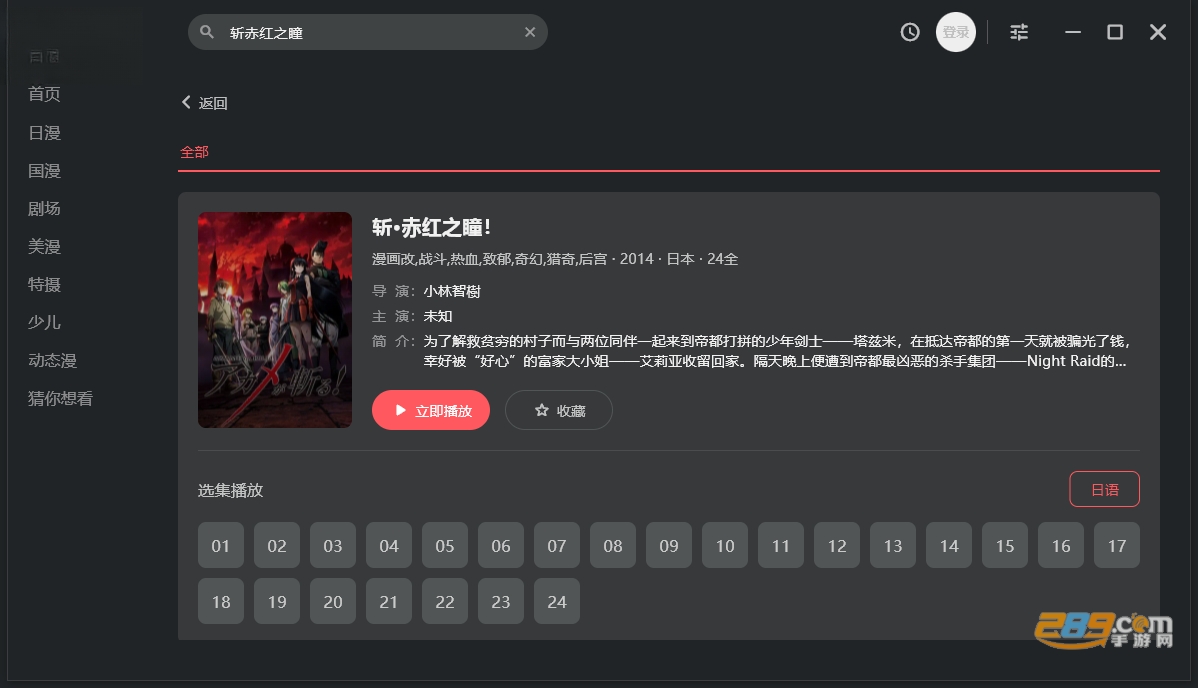Select the 全部 tab
The width and height of the screenshot is (1198, 688).
click(194, 151)
